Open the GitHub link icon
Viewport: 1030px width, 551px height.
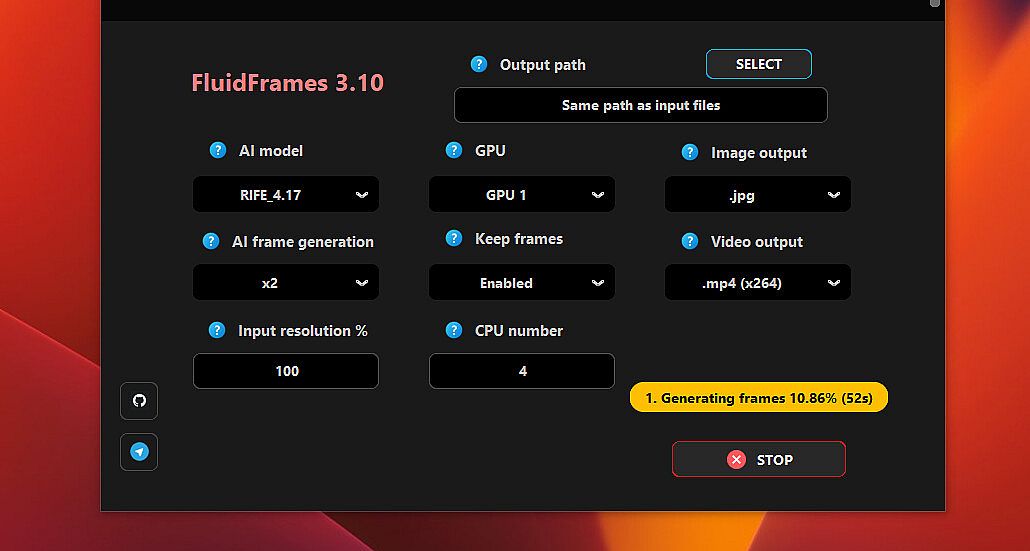point(139,401)
